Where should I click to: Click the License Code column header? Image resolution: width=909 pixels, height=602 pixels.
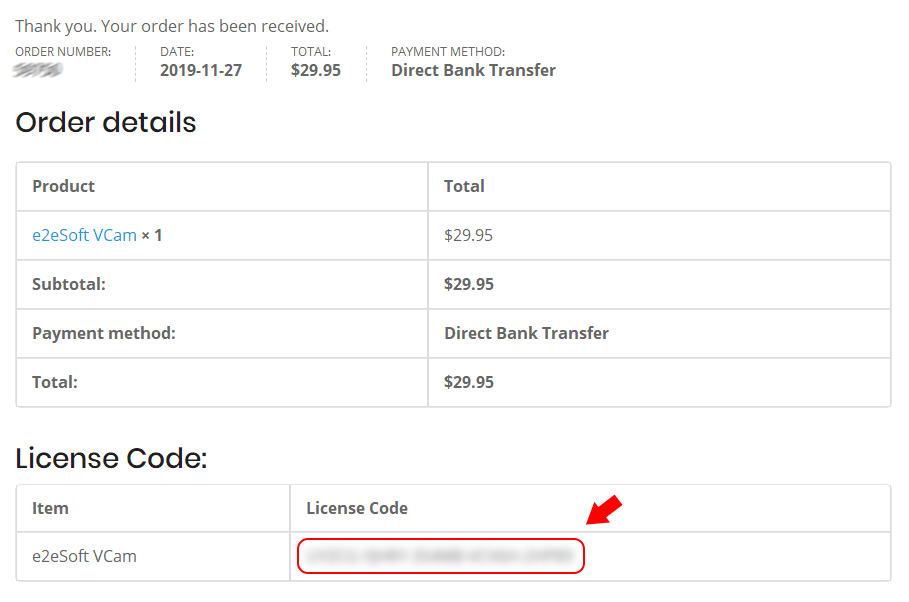coord(357,508)
